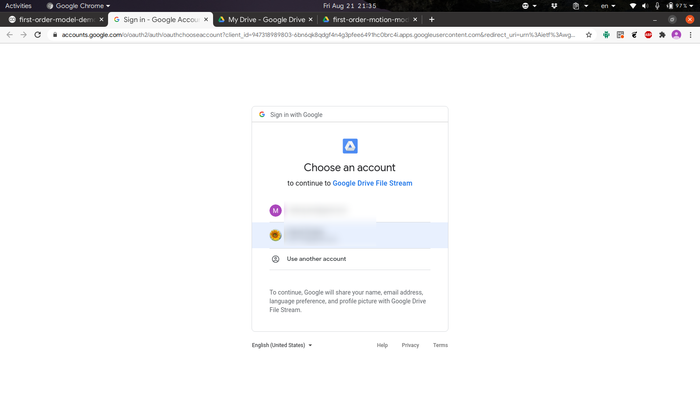This screenshot has height=394, width=700.
Task: Reload the page with the refresh icon
Action: tap(38, 35)
